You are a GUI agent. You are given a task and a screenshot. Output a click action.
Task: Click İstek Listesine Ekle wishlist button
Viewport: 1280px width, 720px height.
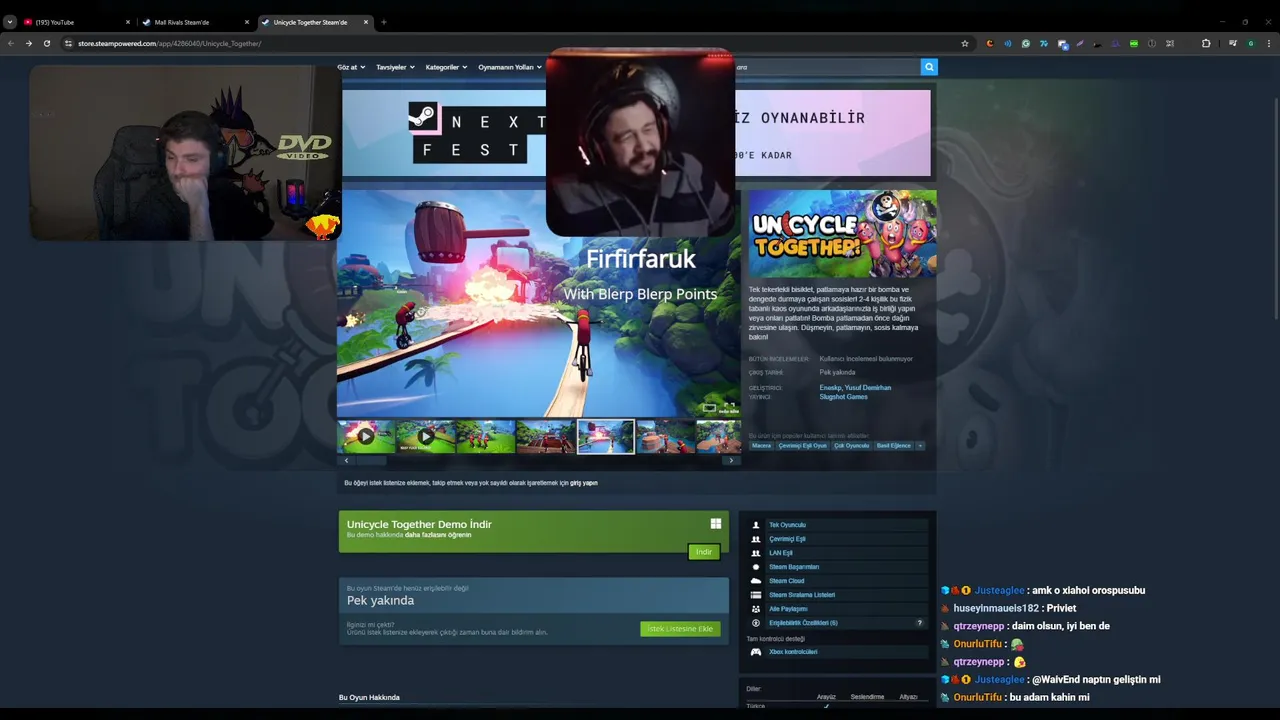point(680,629)
